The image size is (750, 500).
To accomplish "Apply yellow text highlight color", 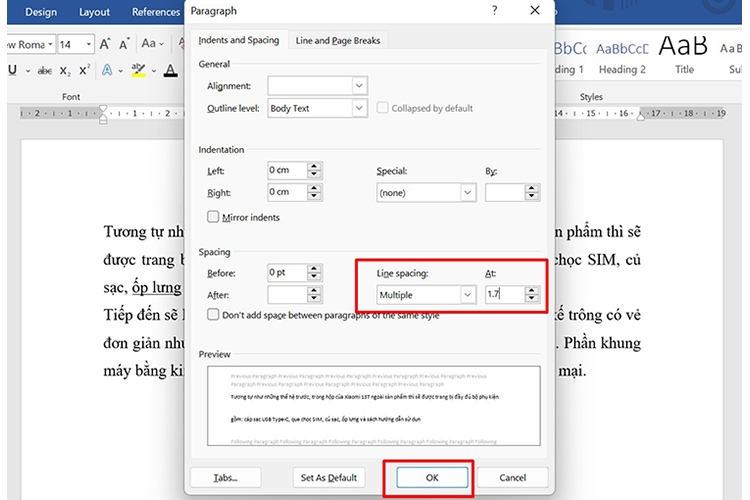I will tap(138, 70).
